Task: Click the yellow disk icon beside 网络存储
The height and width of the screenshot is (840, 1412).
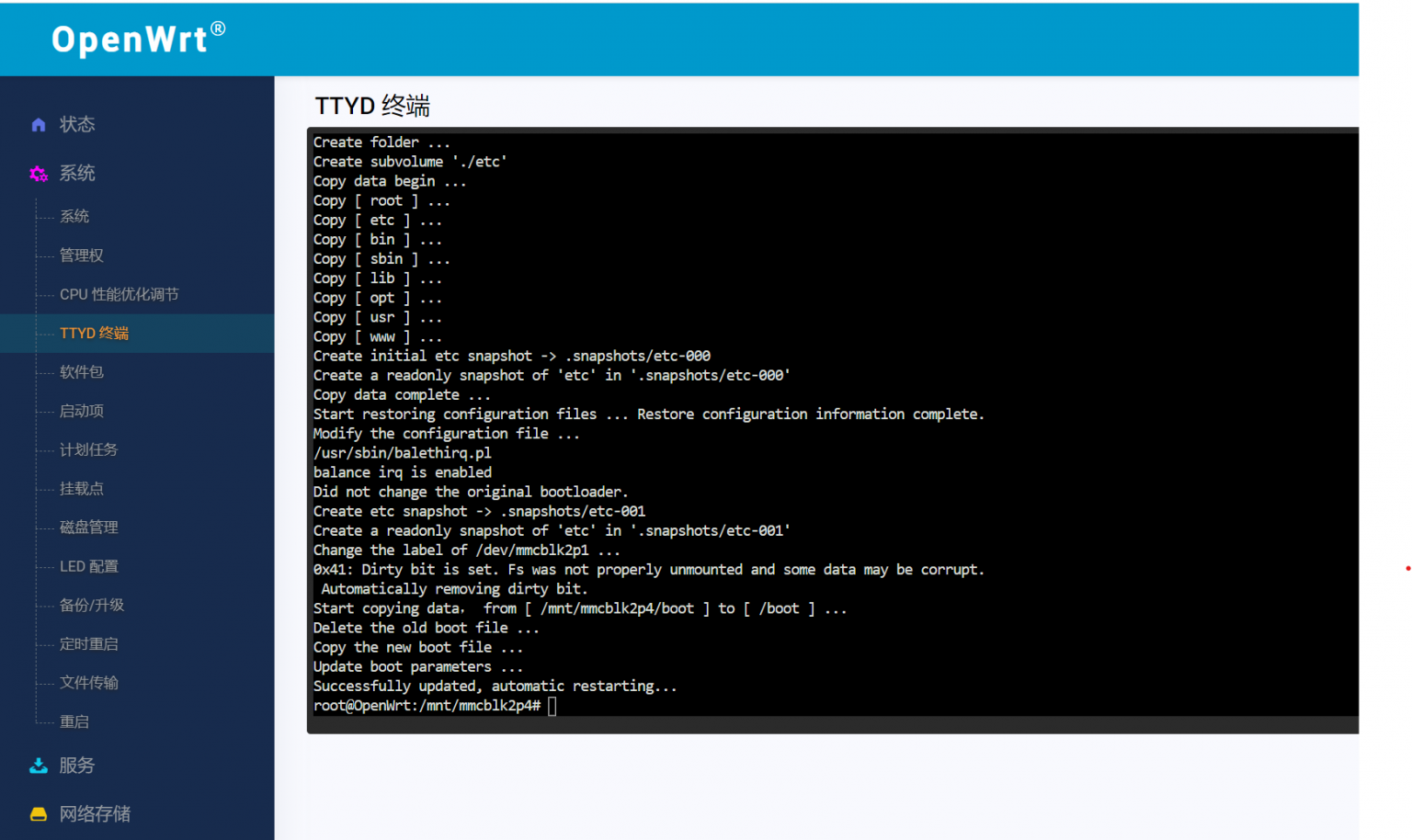Action: click(39, 814)
